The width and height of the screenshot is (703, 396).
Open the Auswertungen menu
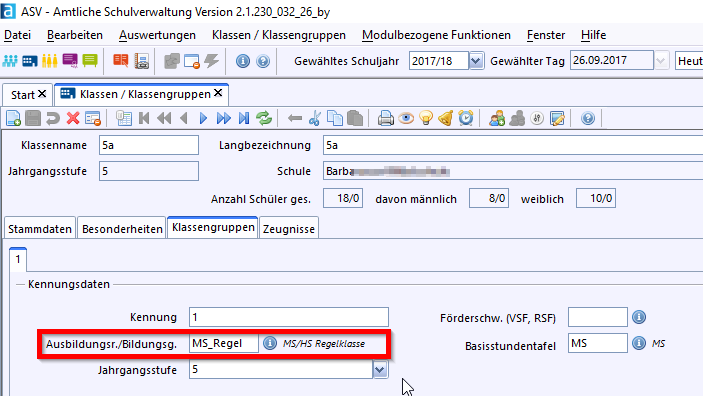pyautogui.click(x=157, y=35)
